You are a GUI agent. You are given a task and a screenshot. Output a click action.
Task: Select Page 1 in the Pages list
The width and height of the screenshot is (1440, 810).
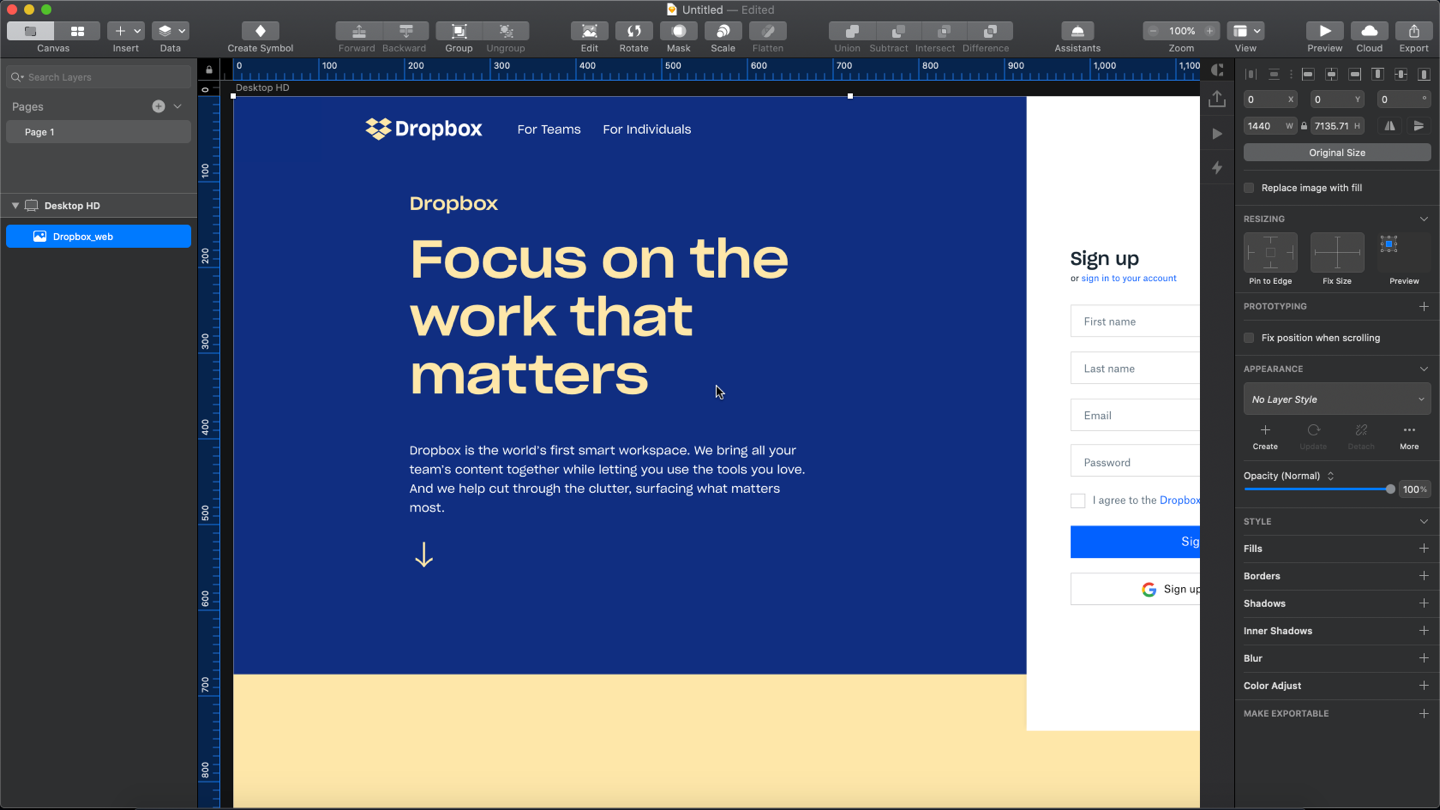98,132
